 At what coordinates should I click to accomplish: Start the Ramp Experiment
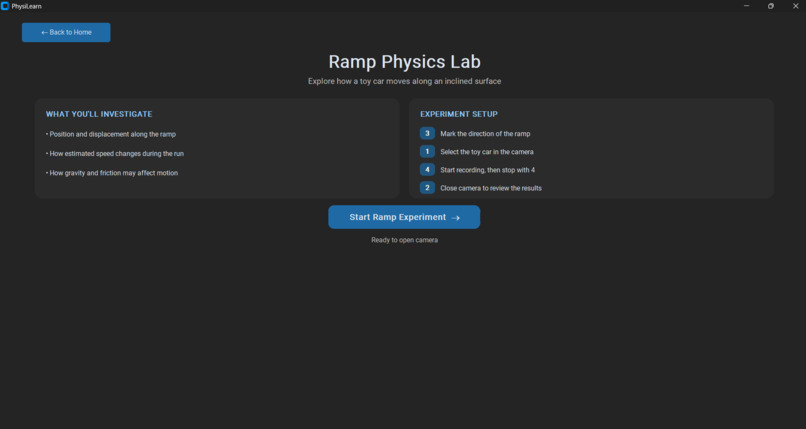point(404,217)
